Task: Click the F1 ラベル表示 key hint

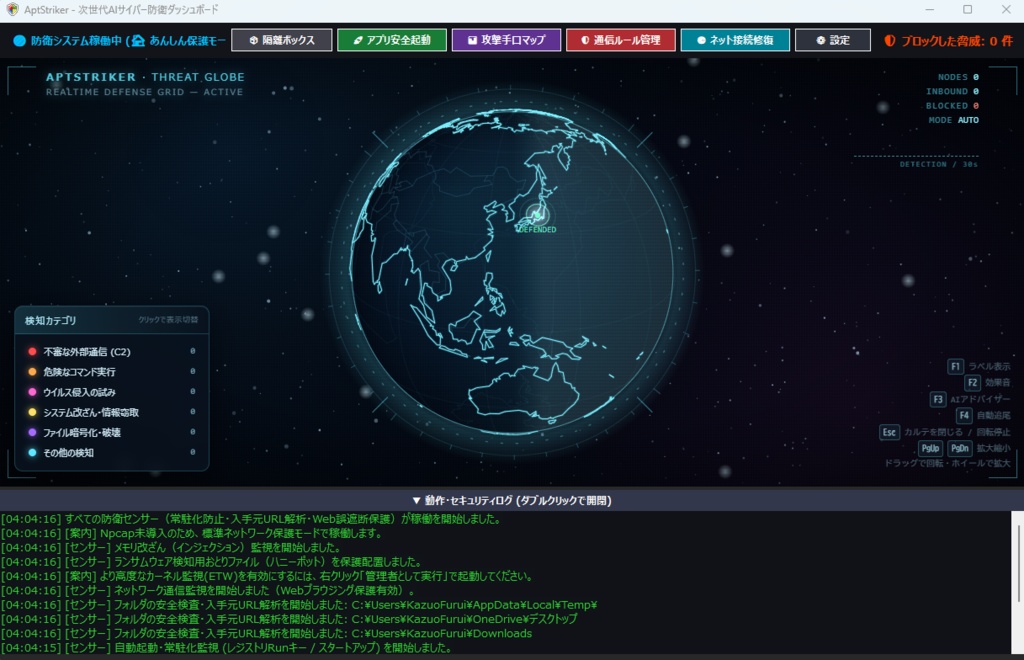Action: point(979,366)
